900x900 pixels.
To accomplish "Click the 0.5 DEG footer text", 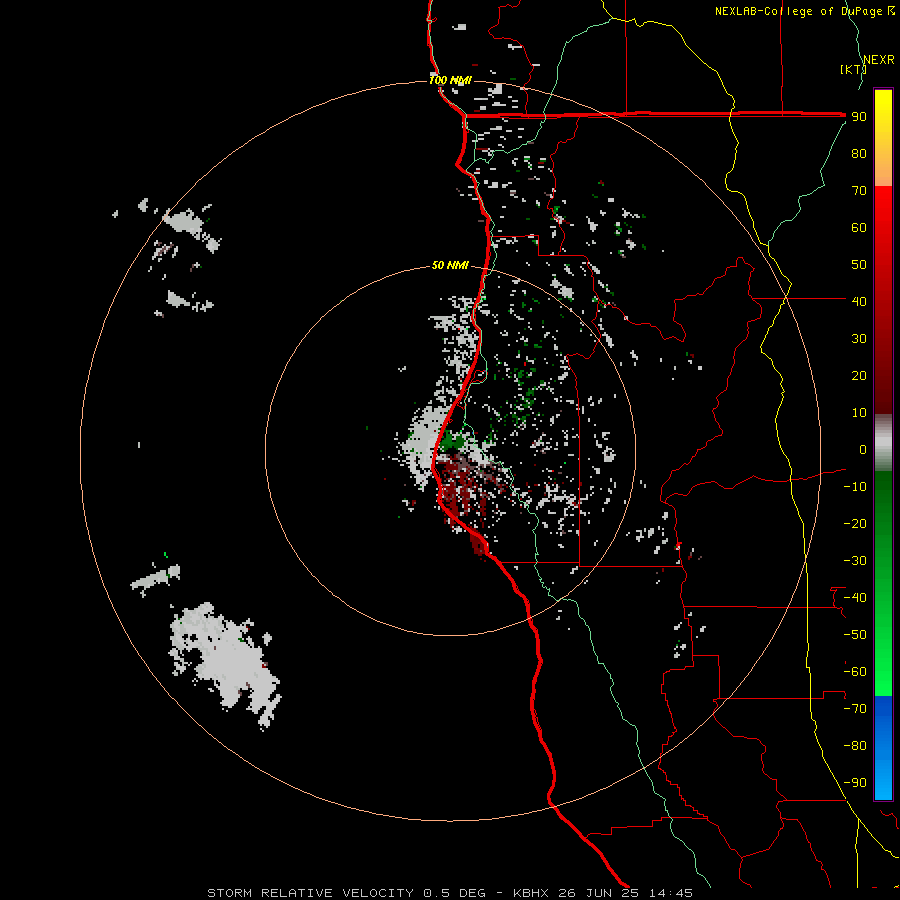I will click(455, 893).
